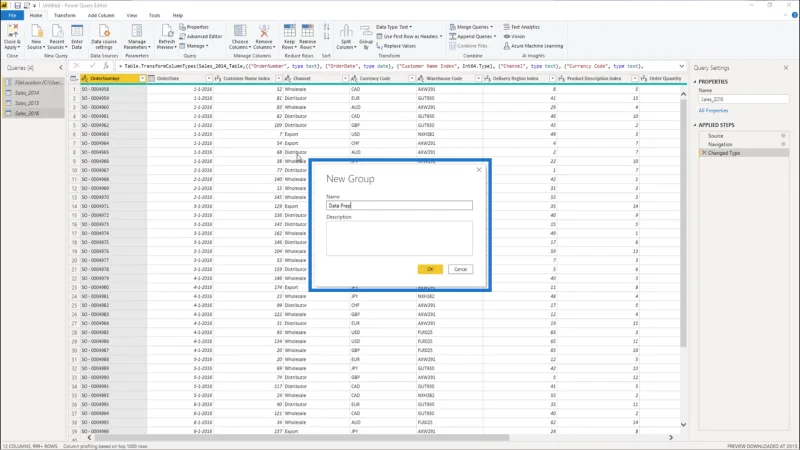
Task: Close the New Group dialog
Action: pyautogui.click(x=479, y=170)
